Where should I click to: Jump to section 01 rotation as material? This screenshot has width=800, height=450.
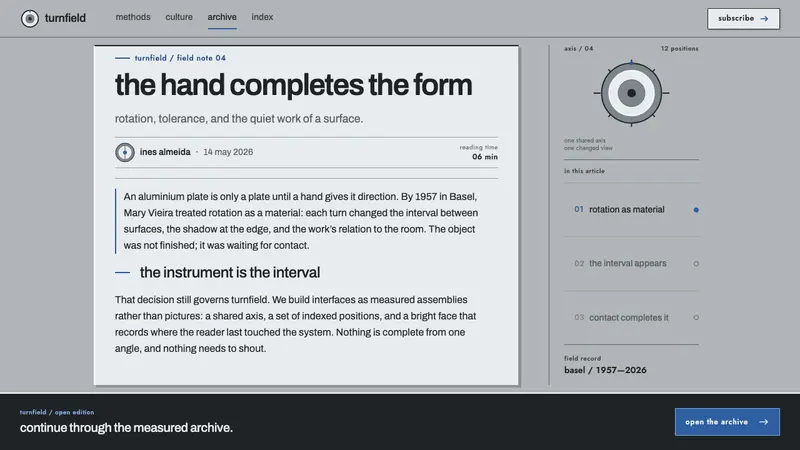[631, 210]
